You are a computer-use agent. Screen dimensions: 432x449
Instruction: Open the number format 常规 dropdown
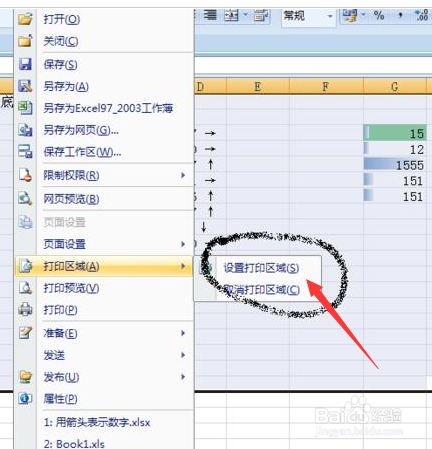[330, 16]
